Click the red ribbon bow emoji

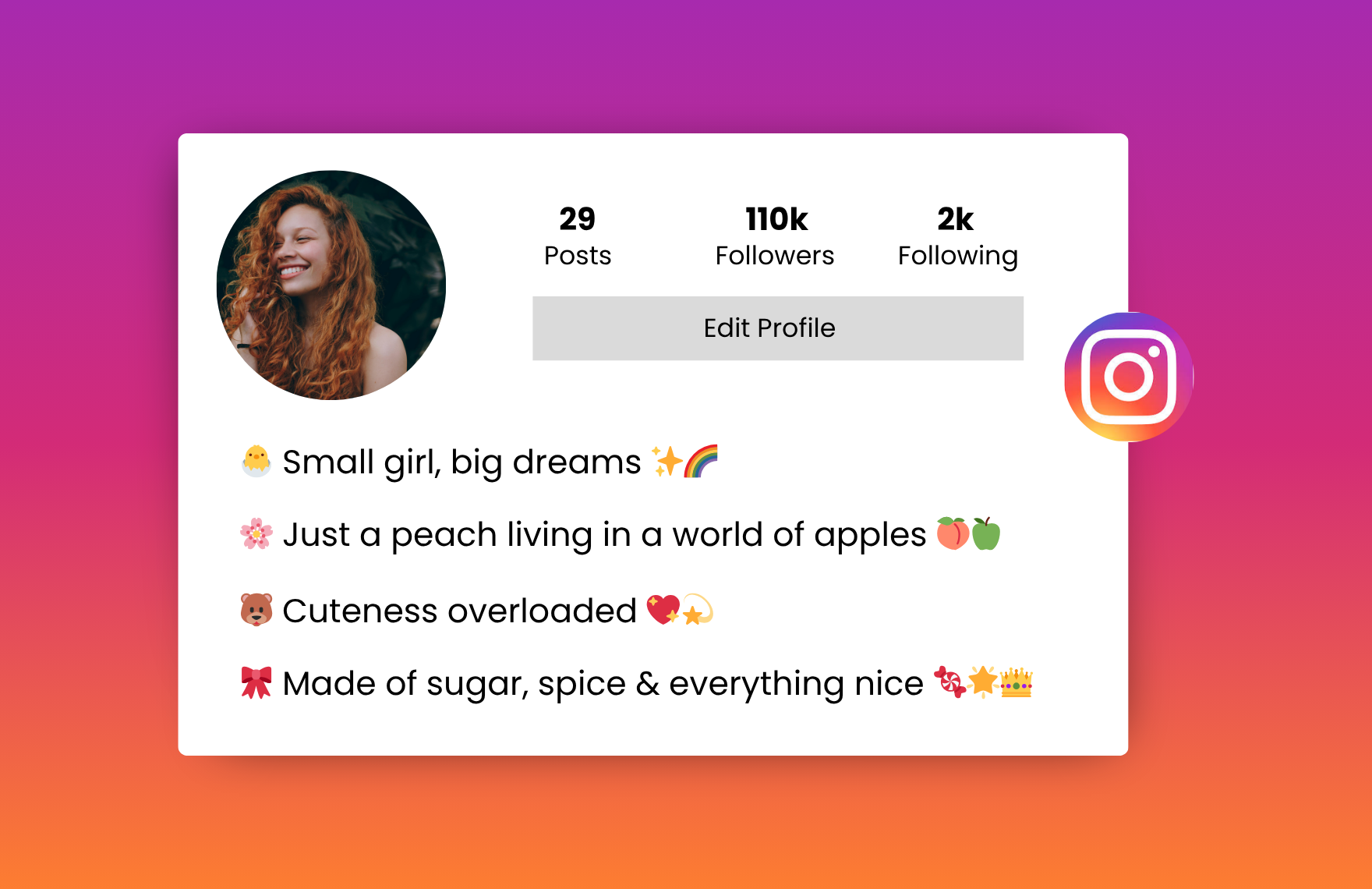coord(256,682)
